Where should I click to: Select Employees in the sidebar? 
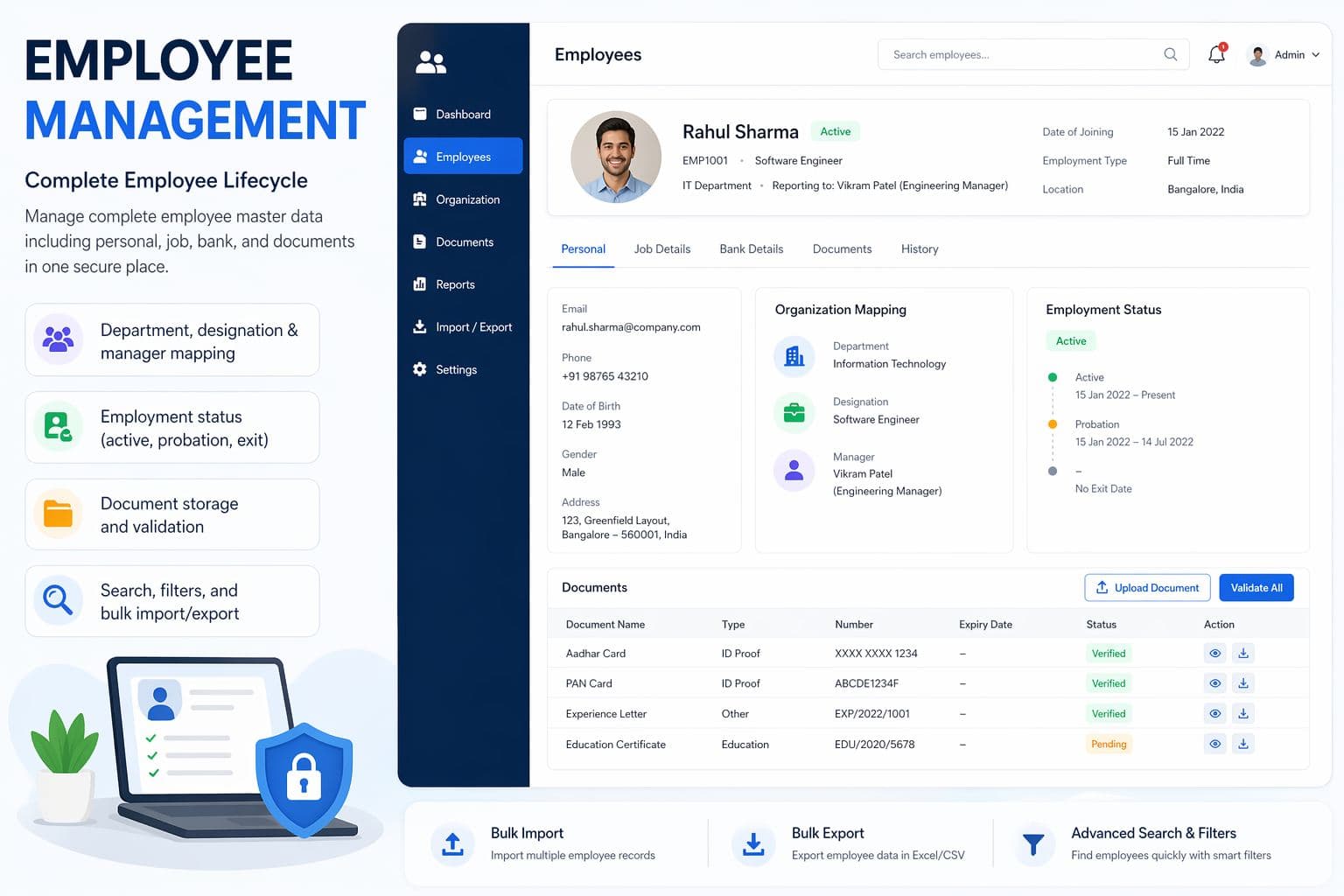(x=463, y=157)
